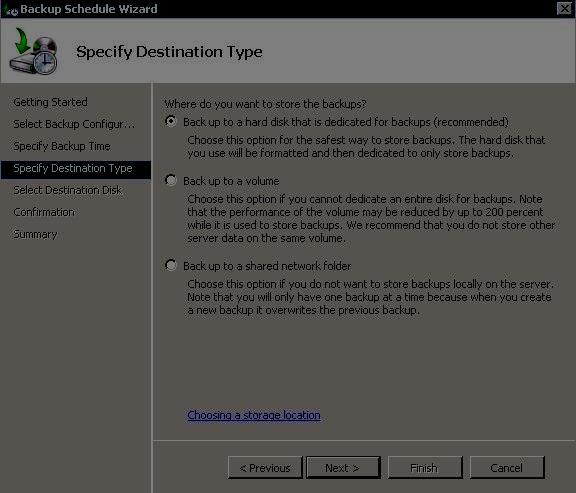Go to the Getting Started step

(x=50, y=102)
